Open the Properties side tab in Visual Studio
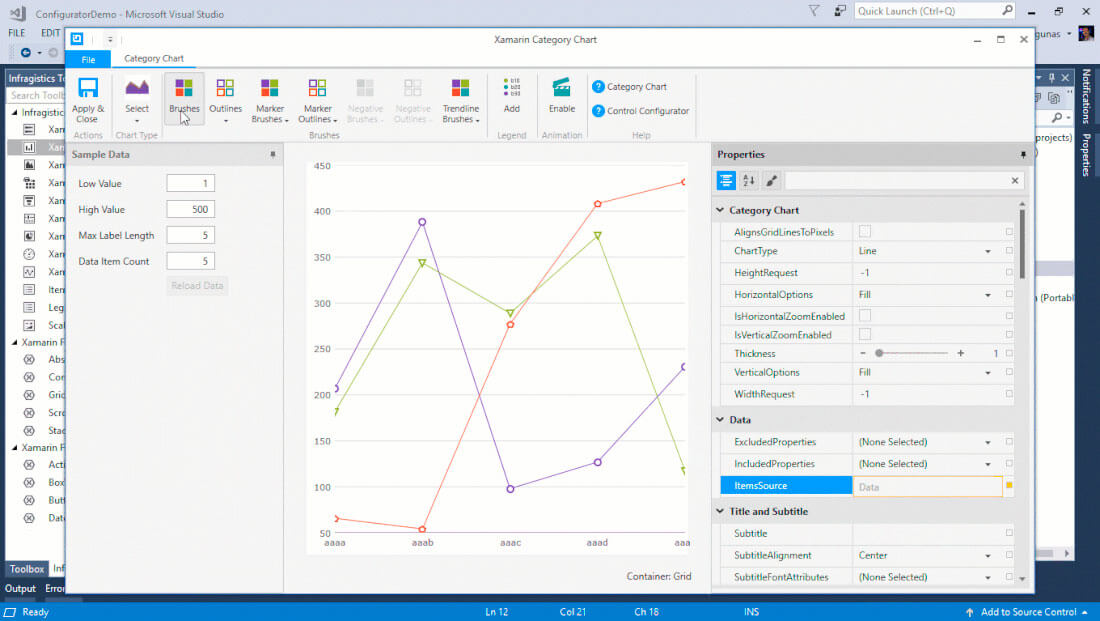Image resolution: width=1100 pixels, height=621 pixels. click(x=1086, y=154)
